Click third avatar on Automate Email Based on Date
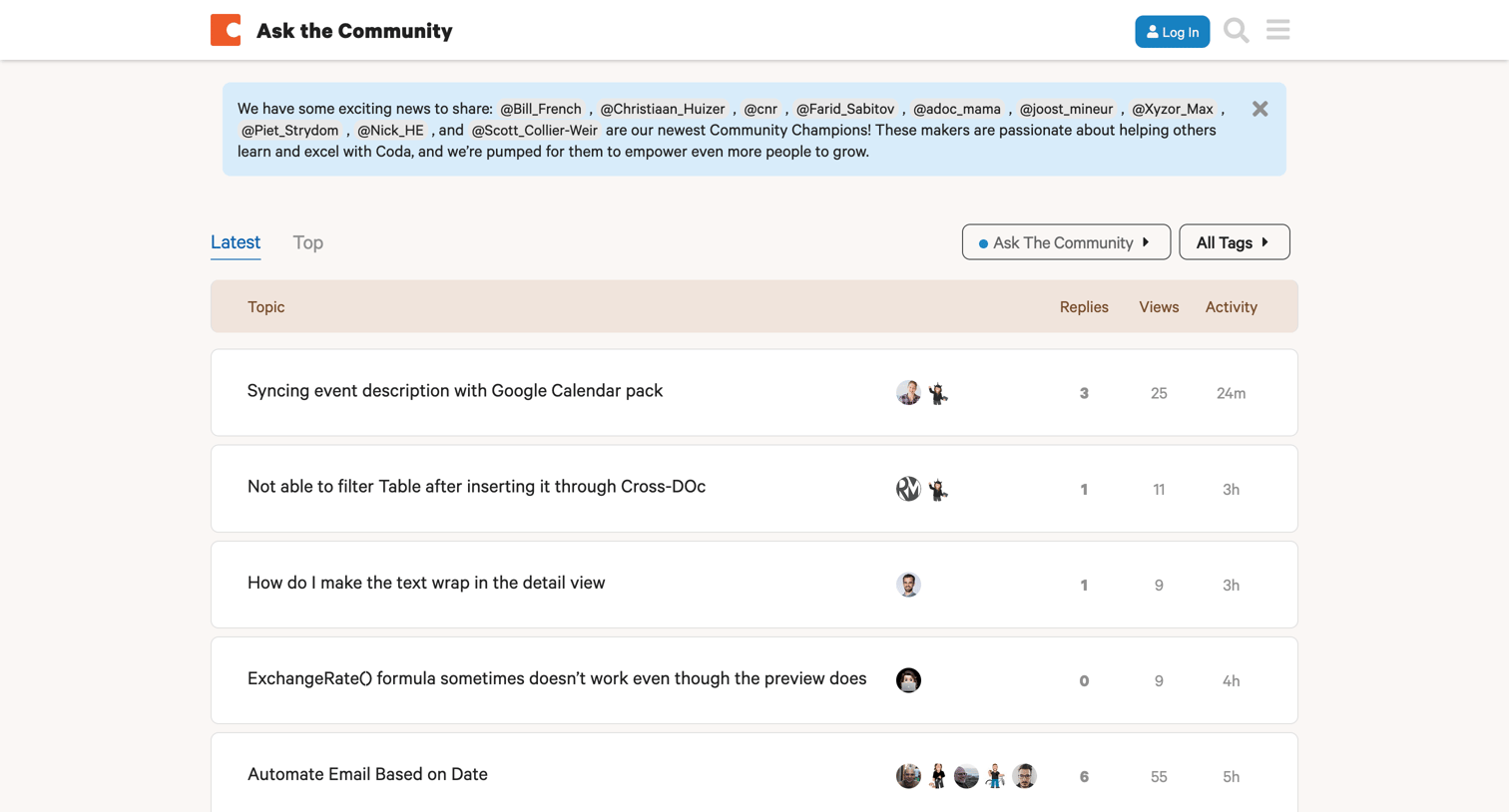1509x812 pixels. (966, 776)
